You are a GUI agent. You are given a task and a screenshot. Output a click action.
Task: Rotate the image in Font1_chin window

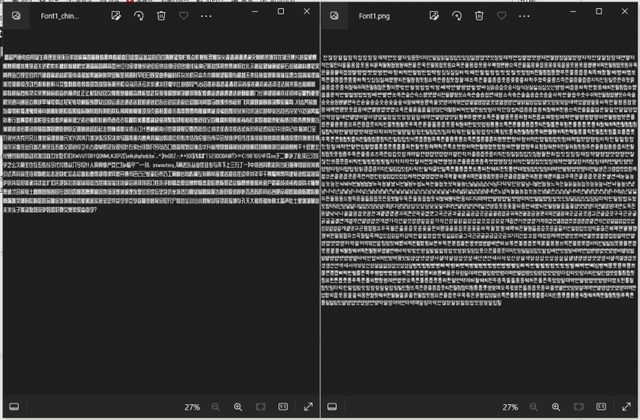click(139, 16)
